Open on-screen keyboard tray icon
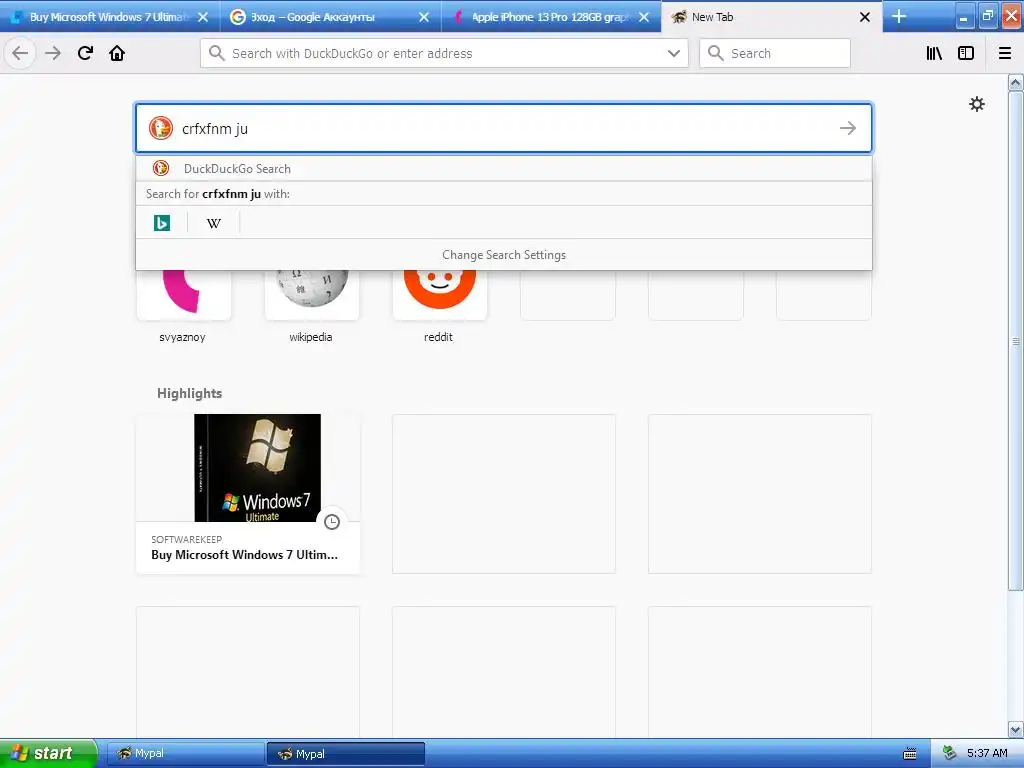 click(910, 754)
